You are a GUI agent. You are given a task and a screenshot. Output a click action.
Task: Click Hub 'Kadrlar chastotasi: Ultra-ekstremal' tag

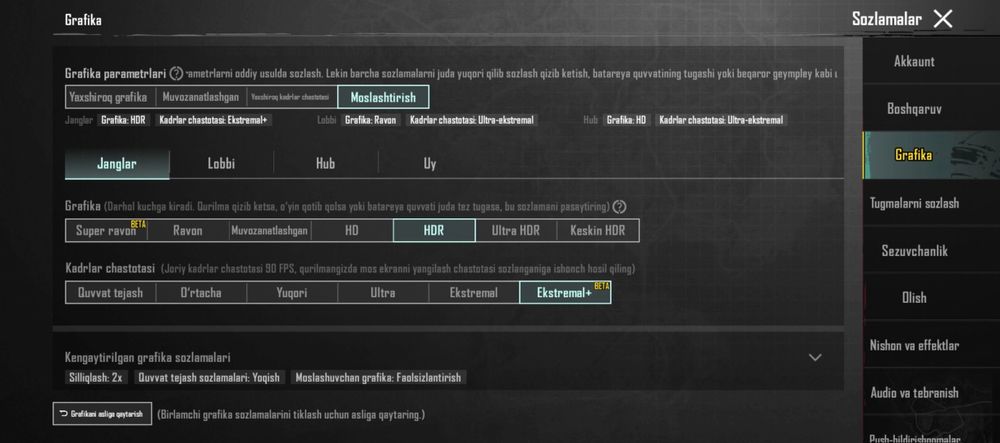pos(721,120)
